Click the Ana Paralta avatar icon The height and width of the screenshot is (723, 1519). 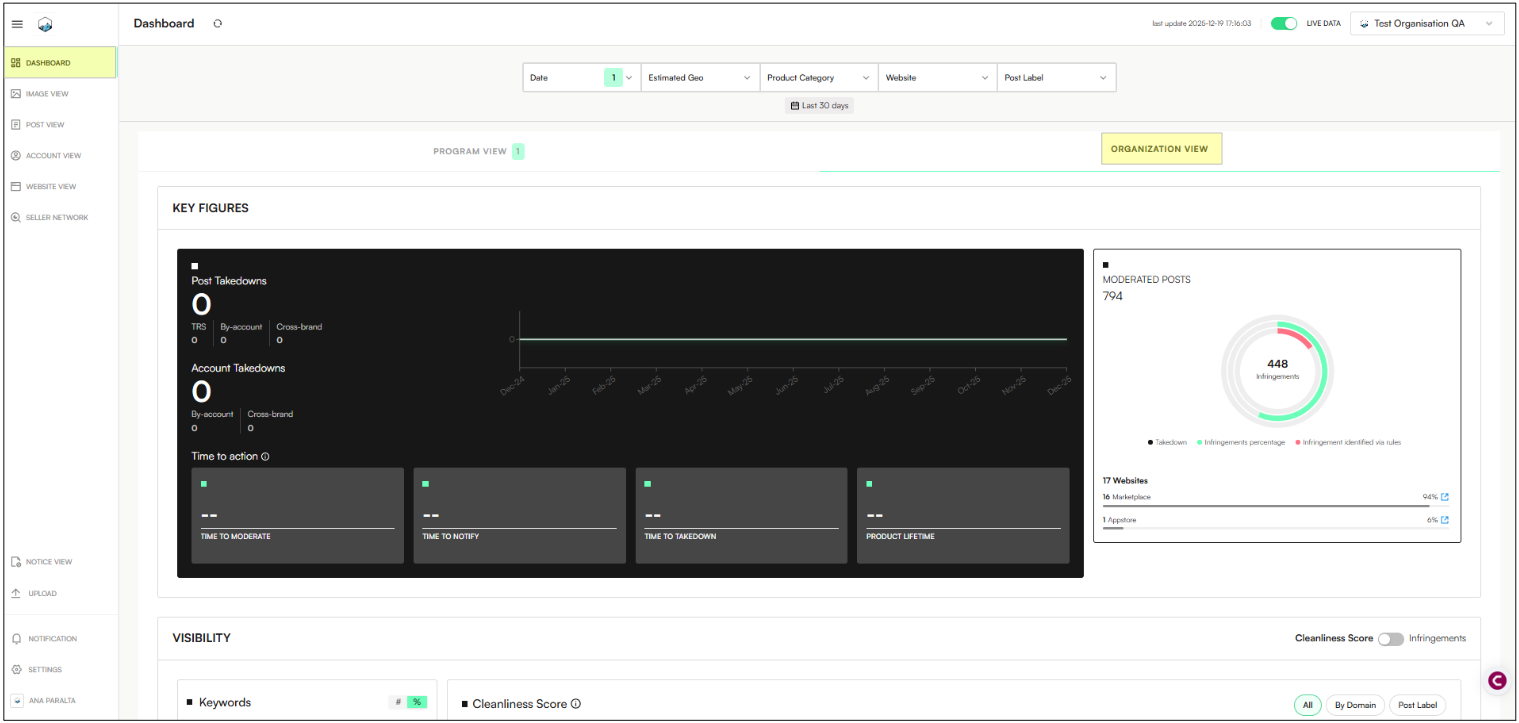point(17,701)
